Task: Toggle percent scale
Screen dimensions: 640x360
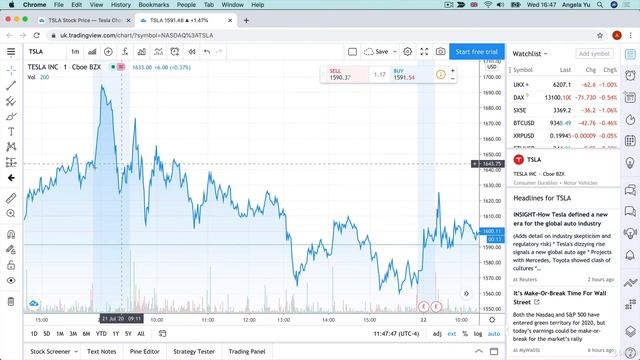Action: (465, 334)
